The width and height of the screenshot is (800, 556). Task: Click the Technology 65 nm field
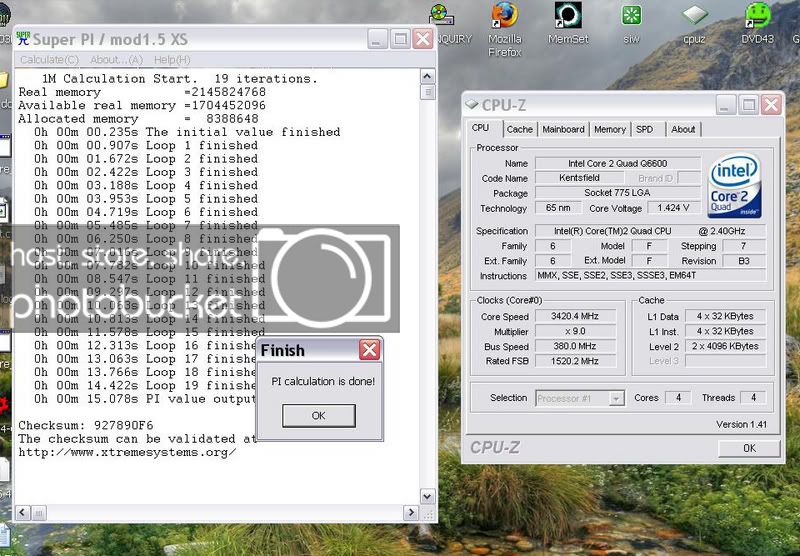(x=558, y=208)
